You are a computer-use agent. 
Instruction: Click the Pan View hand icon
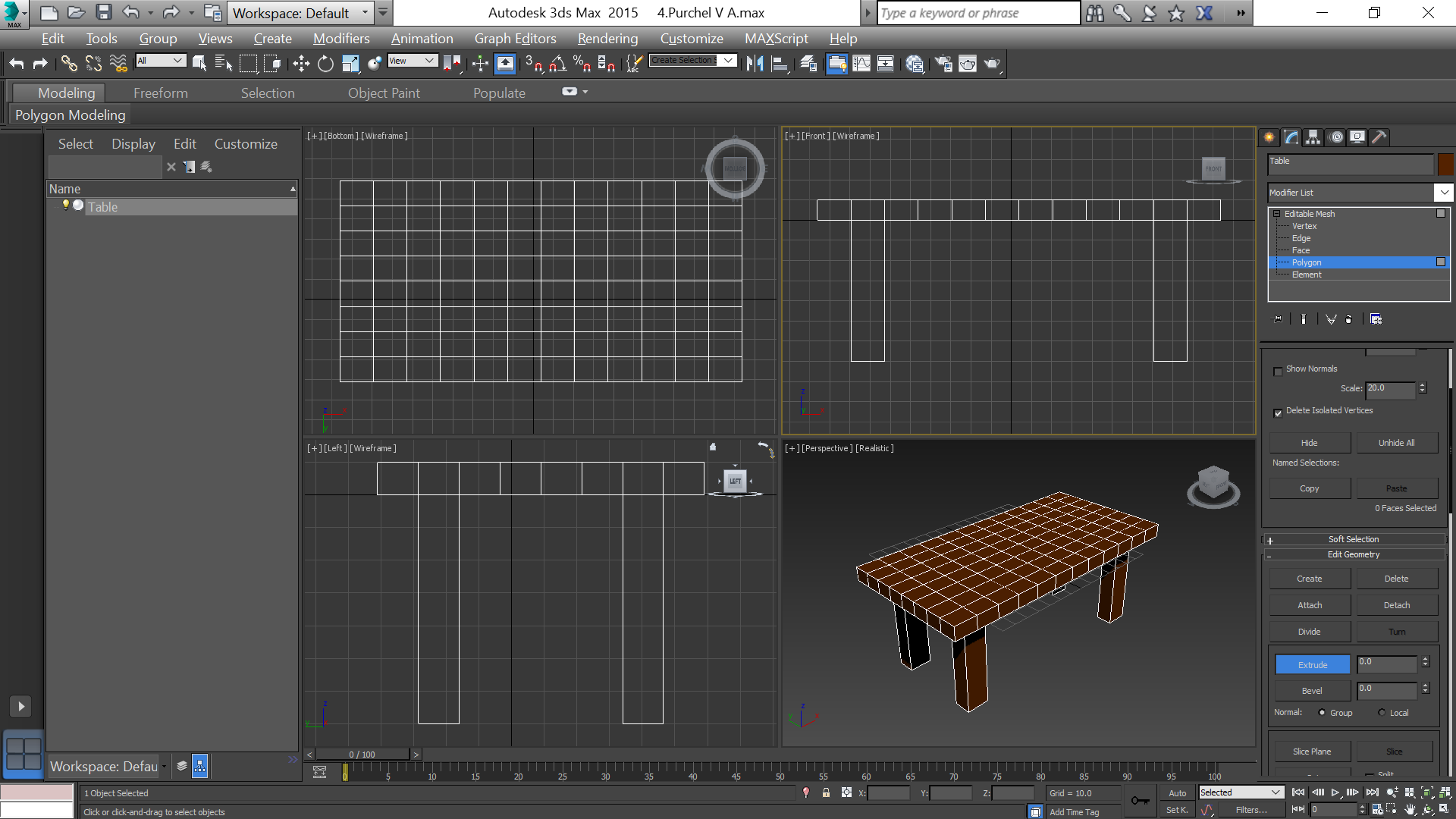(x=1410, y=810)
